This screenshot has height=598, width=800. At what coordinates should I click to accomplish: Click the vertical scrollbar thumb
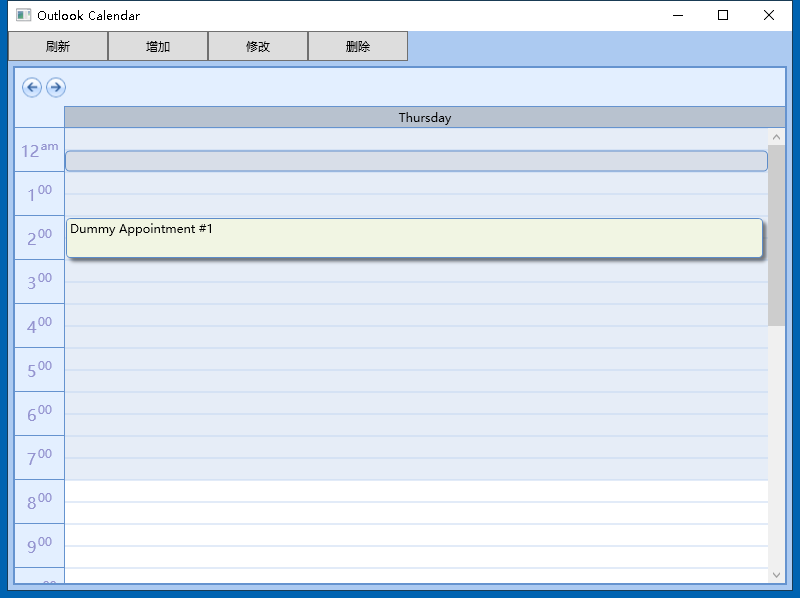777,235
